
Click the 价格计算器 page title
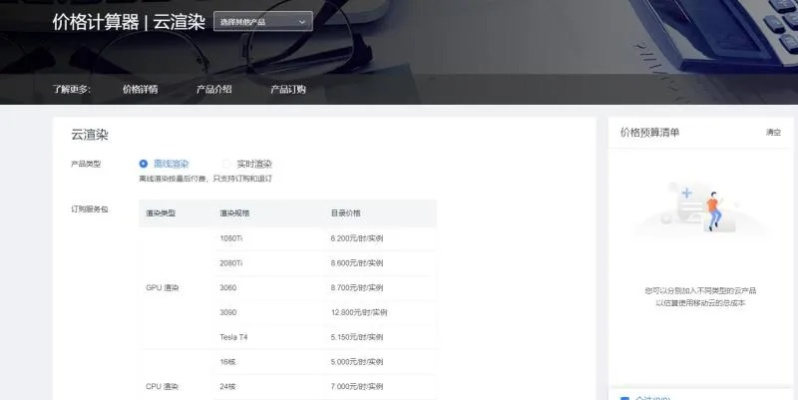[x=96, y=22]
